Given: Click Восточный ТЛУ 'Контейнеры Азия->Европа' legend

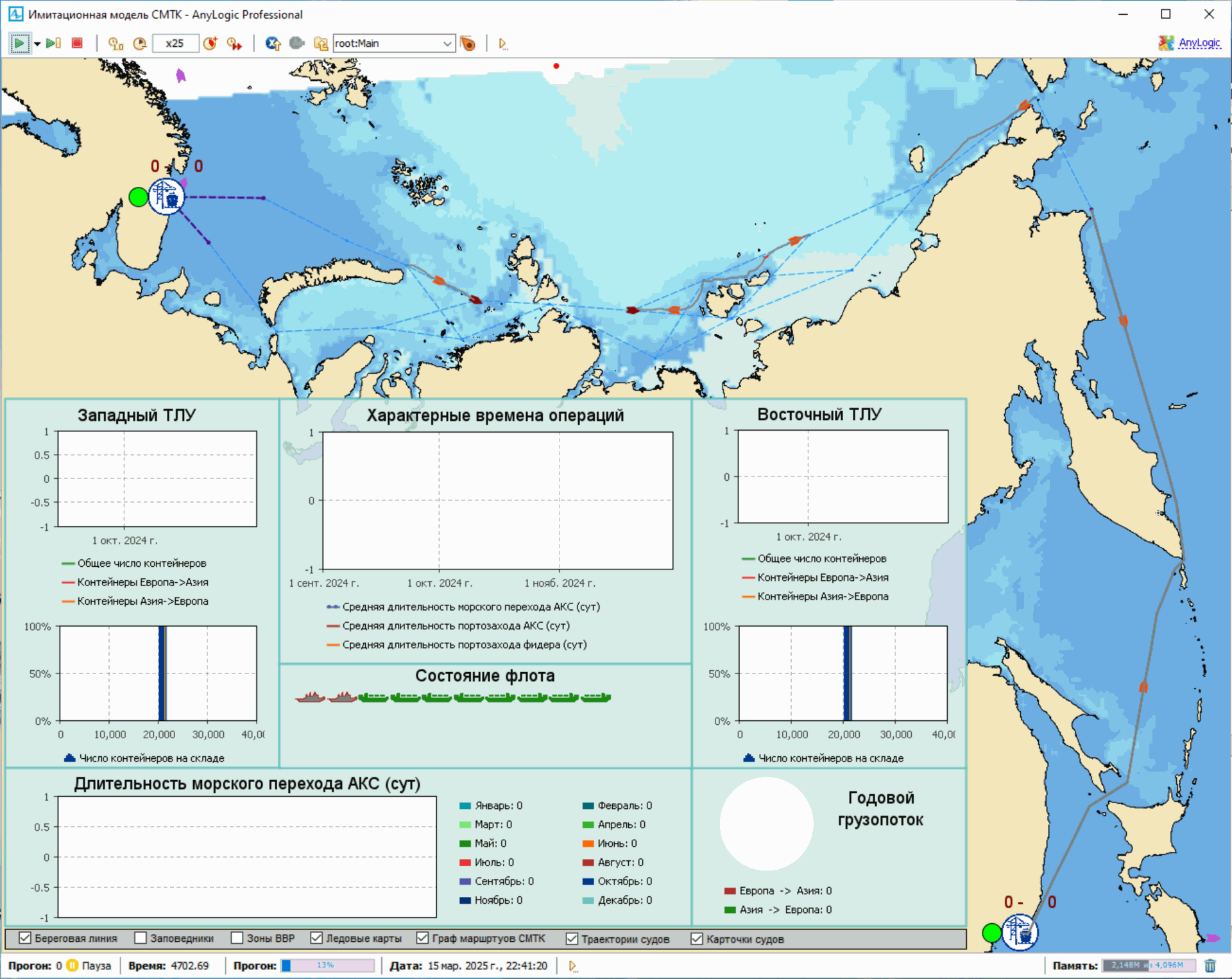Looking at the screenshot, I should pos(815,596).
